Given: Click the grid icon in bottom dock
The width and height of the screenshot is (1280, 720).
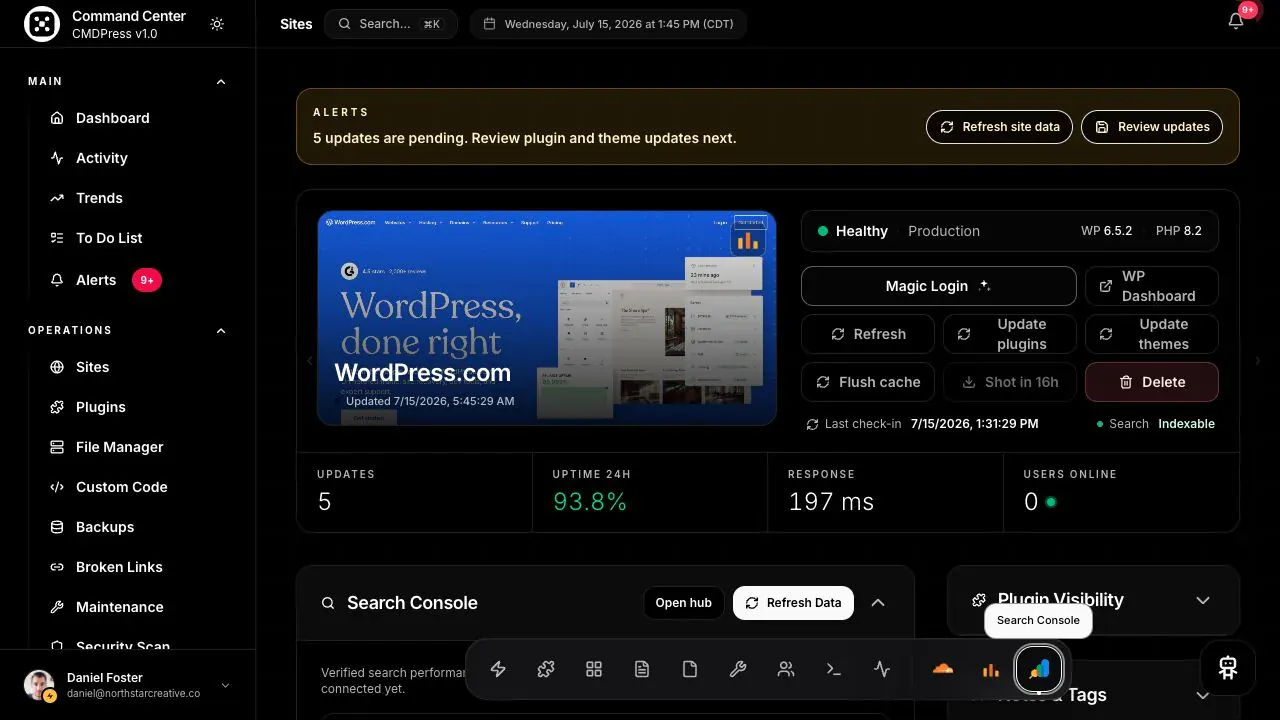Looking at the screenshot, I should (594, 669).
